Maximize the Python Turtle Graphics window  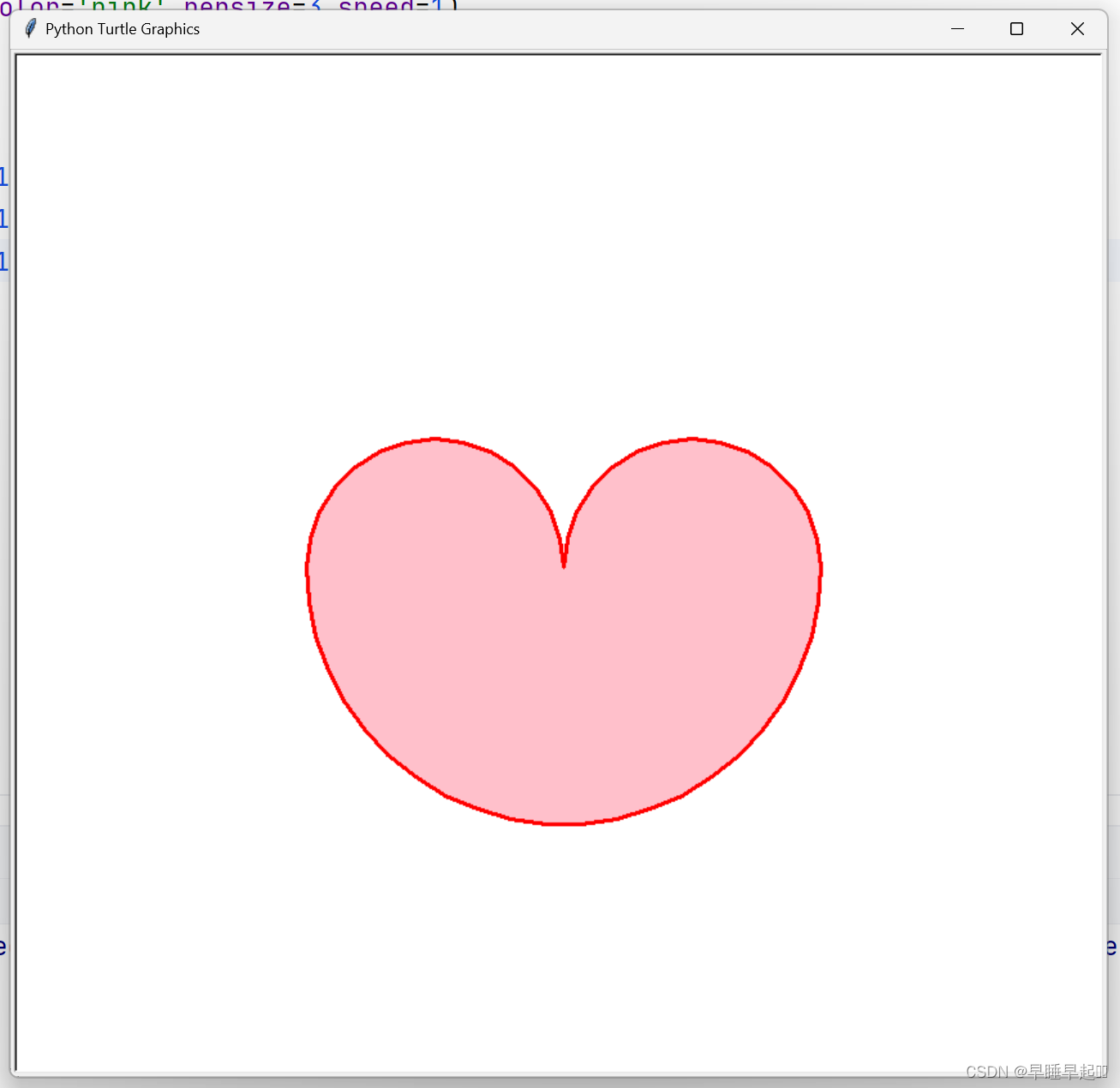point(1017,28)
